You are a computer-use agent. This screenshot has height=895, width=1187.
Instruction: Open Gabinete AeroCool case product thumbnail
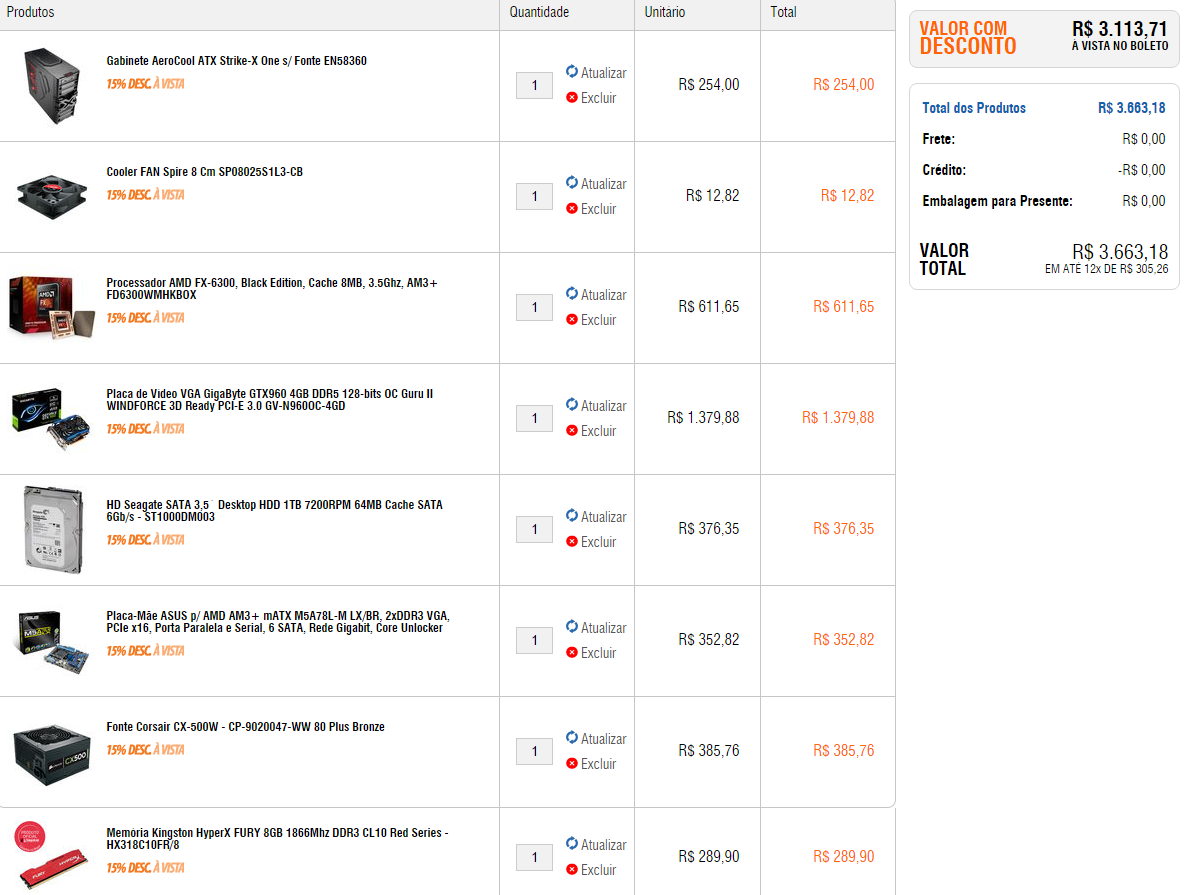51,86
